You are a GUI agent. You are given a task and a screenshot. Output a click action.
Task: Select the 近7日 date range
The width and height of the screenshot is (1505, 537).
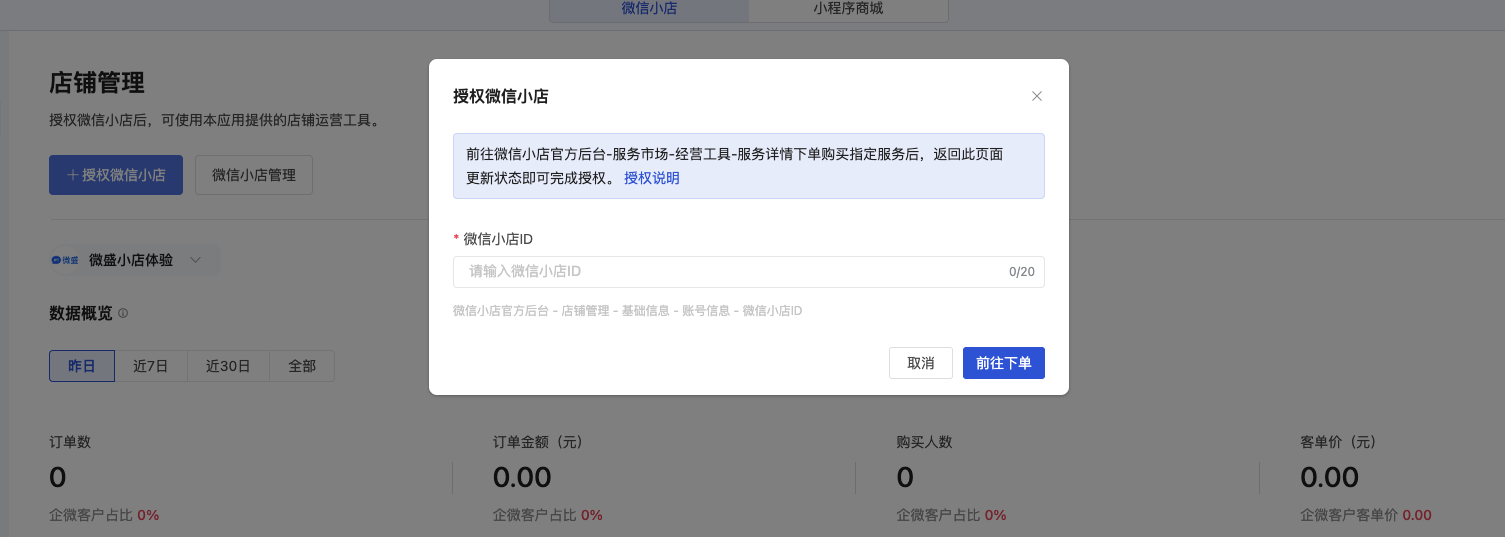(x=151, y=366)
